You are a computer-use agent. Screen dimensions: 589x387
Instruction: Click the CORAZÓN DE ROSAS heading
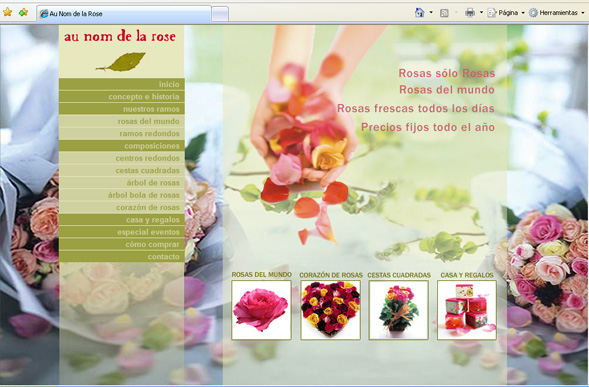331,275
